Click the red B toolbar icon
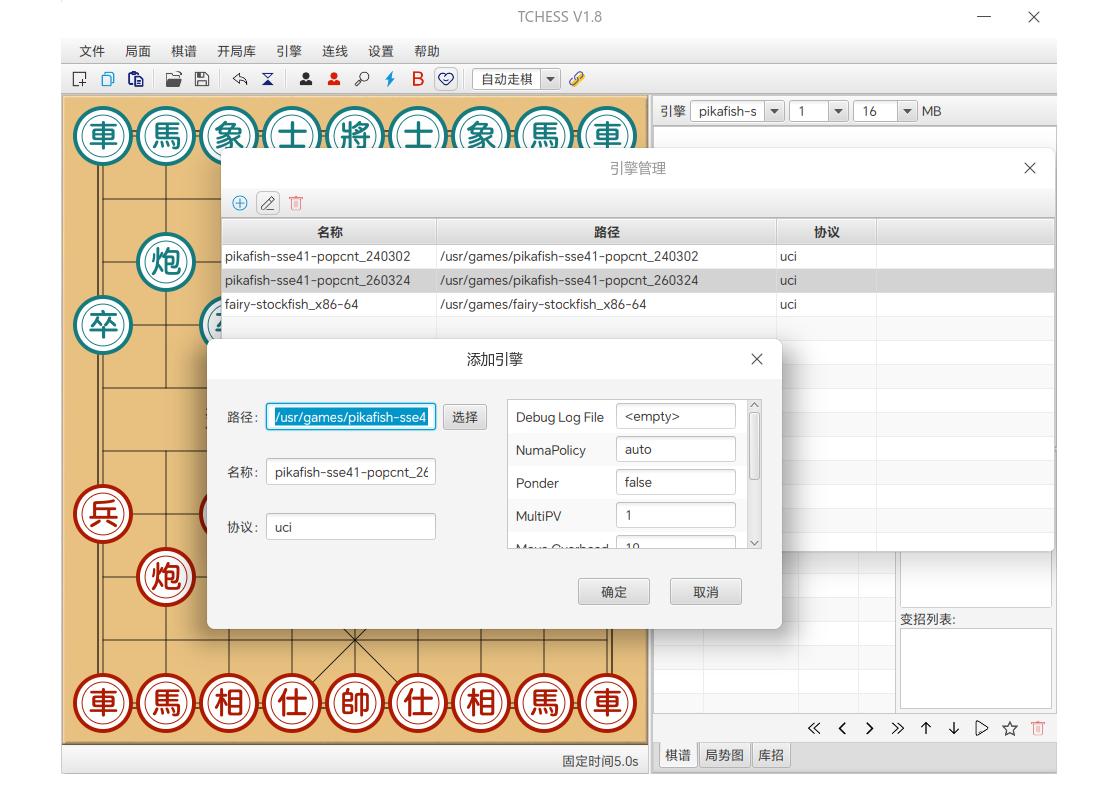The height and width of the screenshot is (785, 1095). pos(418,79)
